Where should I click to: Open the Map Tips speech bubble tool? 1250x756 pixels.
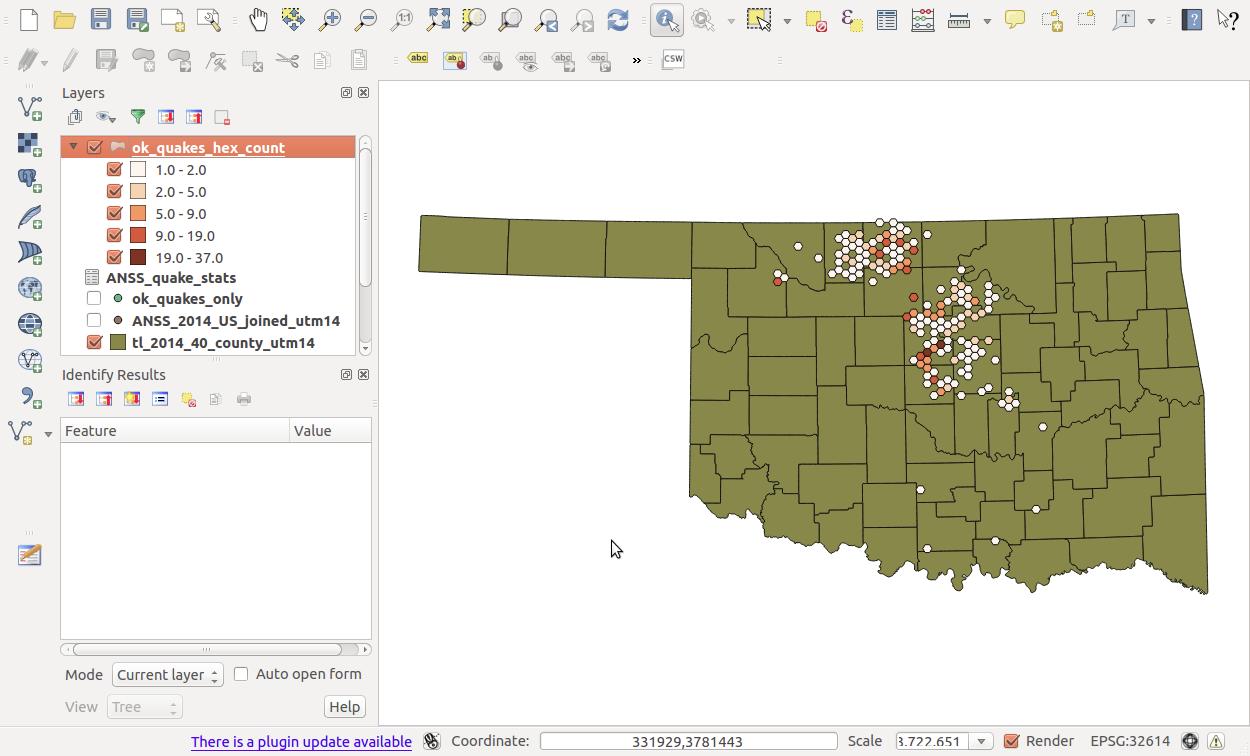(x=1014, y=19)
